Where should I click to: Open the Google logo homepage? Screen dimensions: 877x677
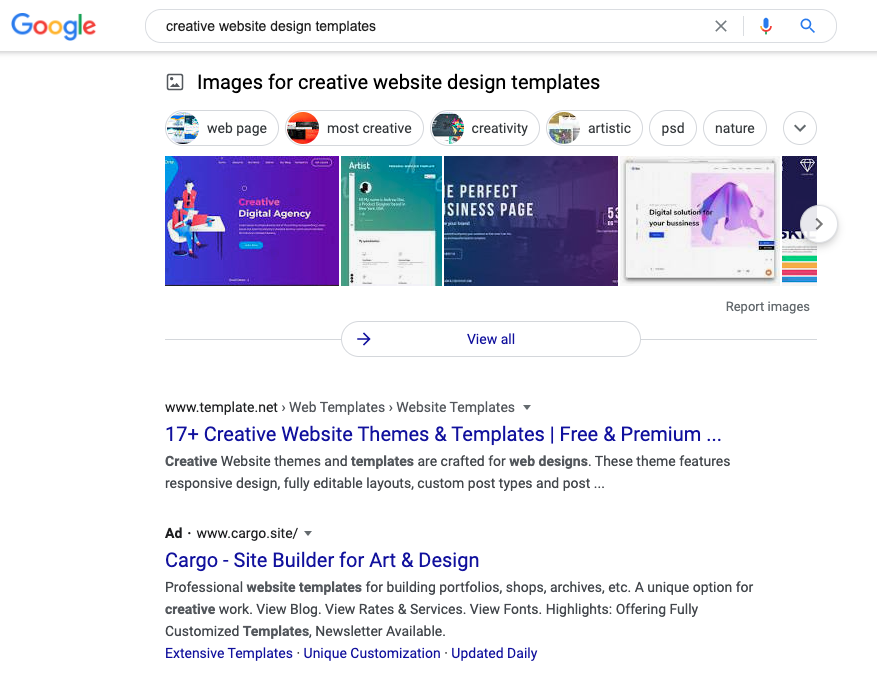[x=54, y=26]
